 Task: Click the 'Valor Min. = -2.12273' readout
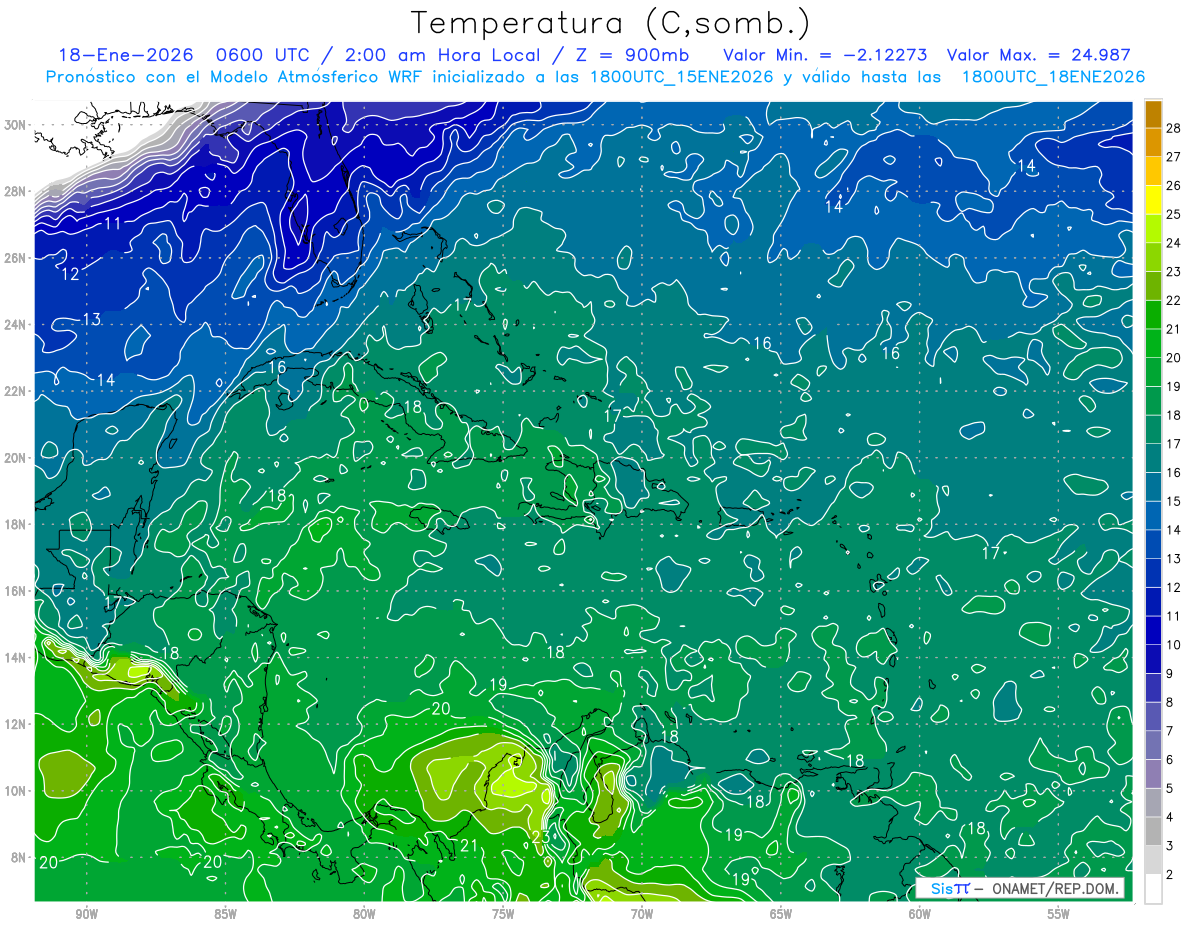coord(827,55)
